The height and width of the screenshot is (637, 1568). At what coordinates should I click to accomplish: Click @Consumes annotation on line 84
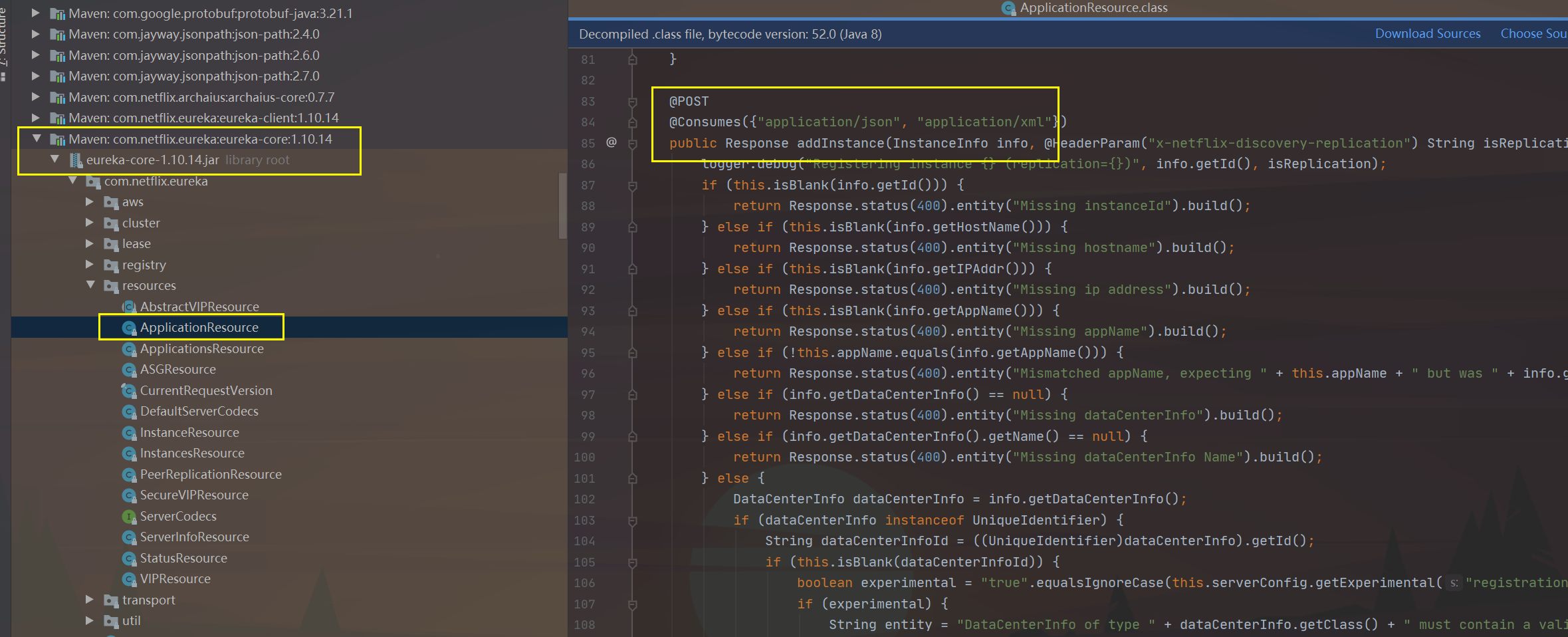(705, 122)
